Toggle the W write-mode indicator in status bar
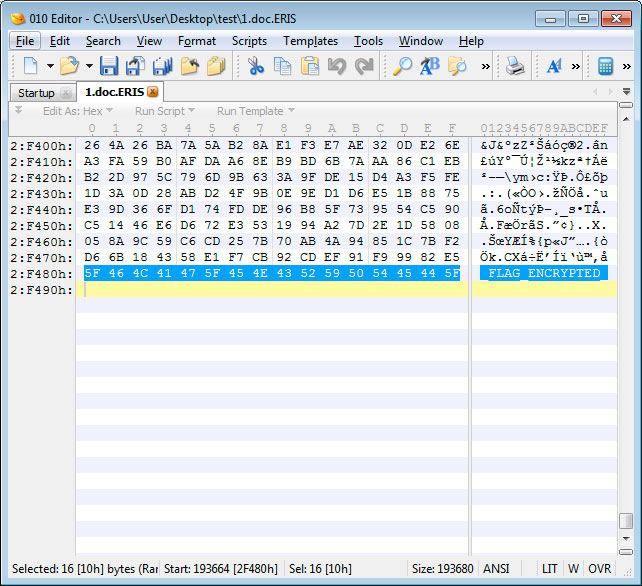 (573, 568)
